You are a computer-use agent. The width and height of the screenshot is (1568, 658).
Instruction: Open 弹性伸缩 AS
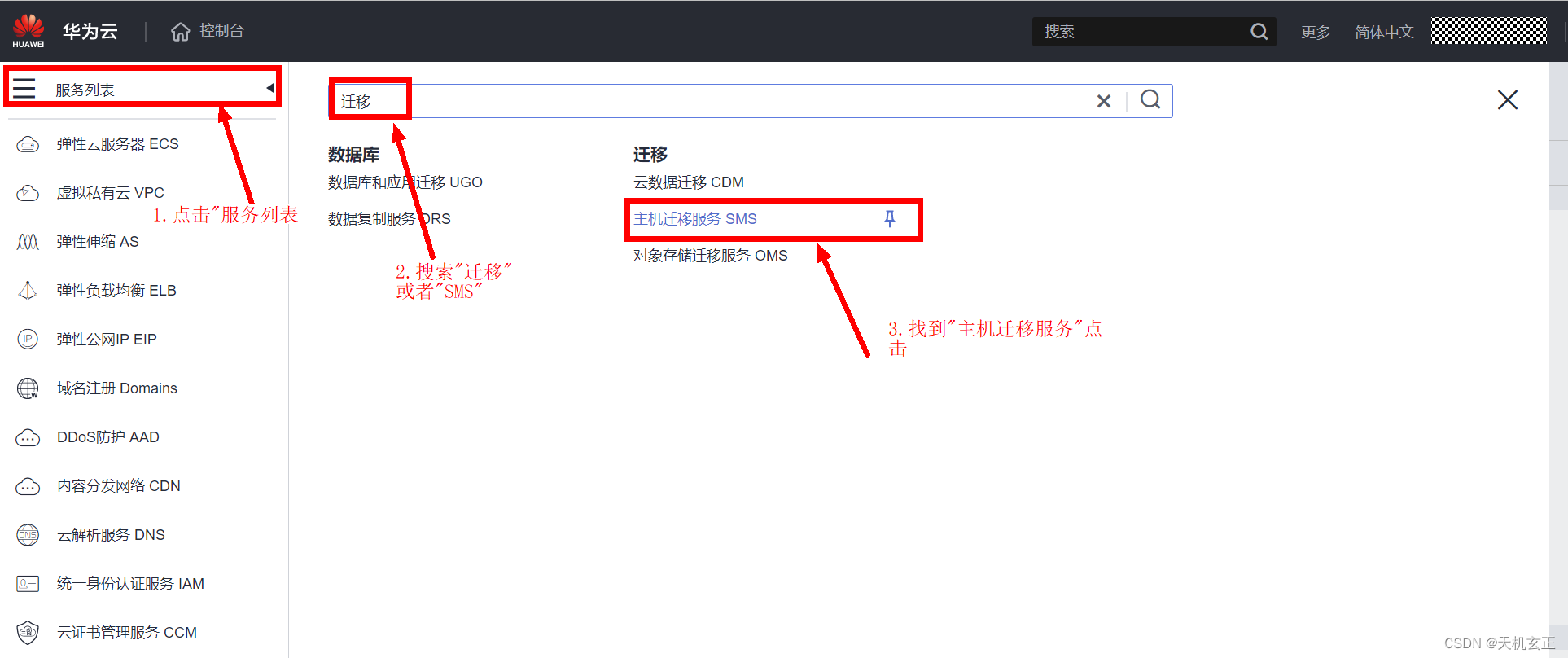point(98,242)
